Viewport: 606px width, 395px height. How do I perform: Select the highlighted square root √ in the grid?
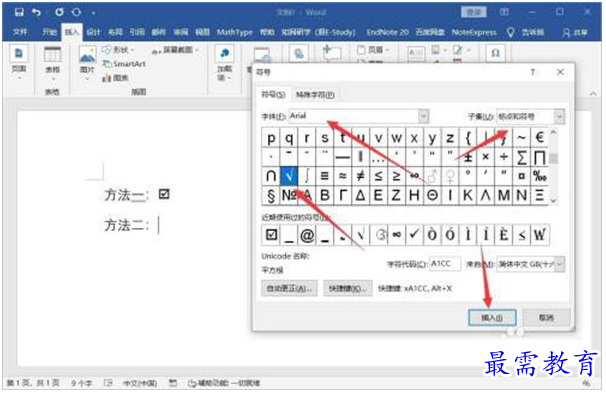click(289, 176)
